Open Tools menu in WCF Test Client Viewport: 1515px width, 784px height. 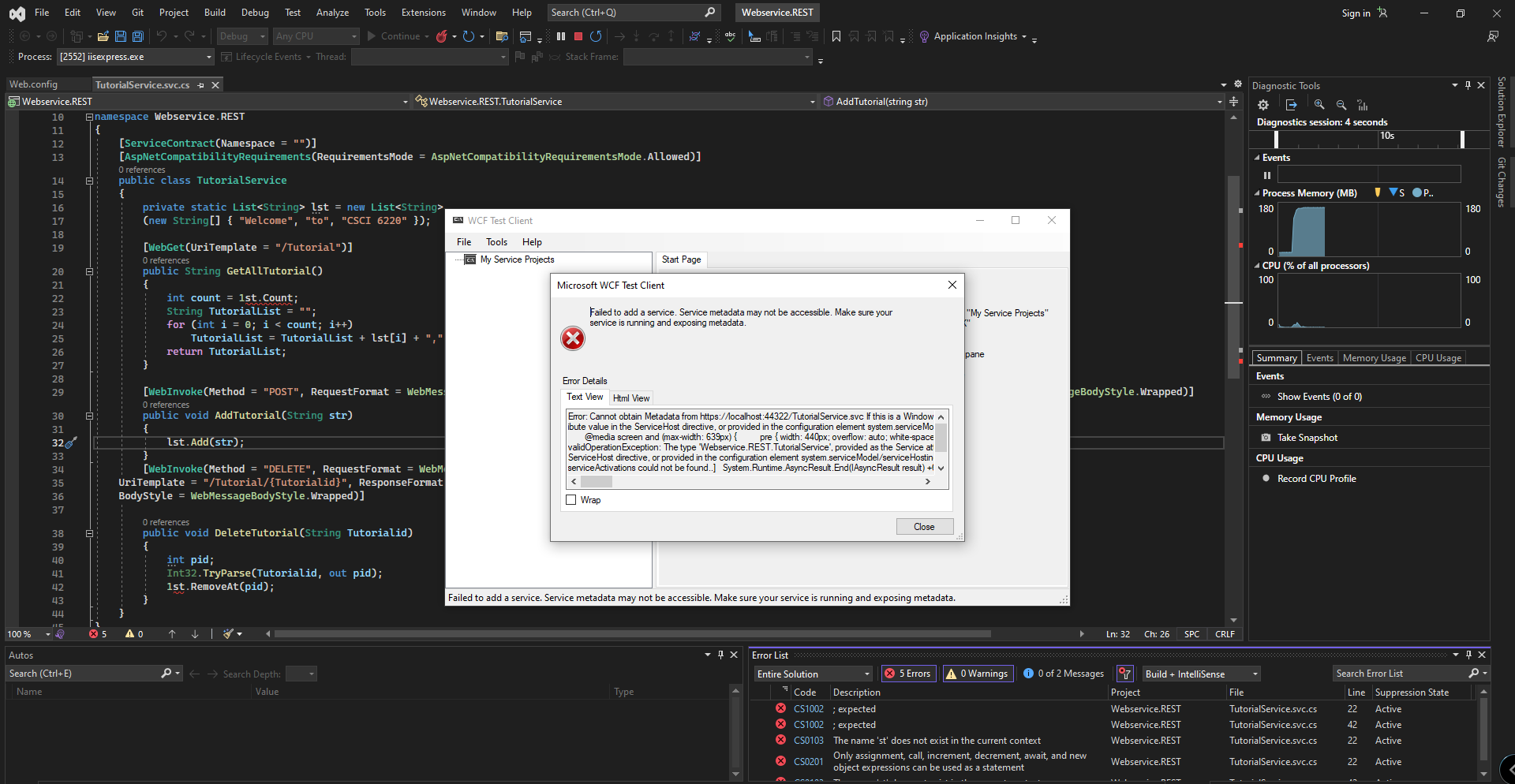pos(496,242)
